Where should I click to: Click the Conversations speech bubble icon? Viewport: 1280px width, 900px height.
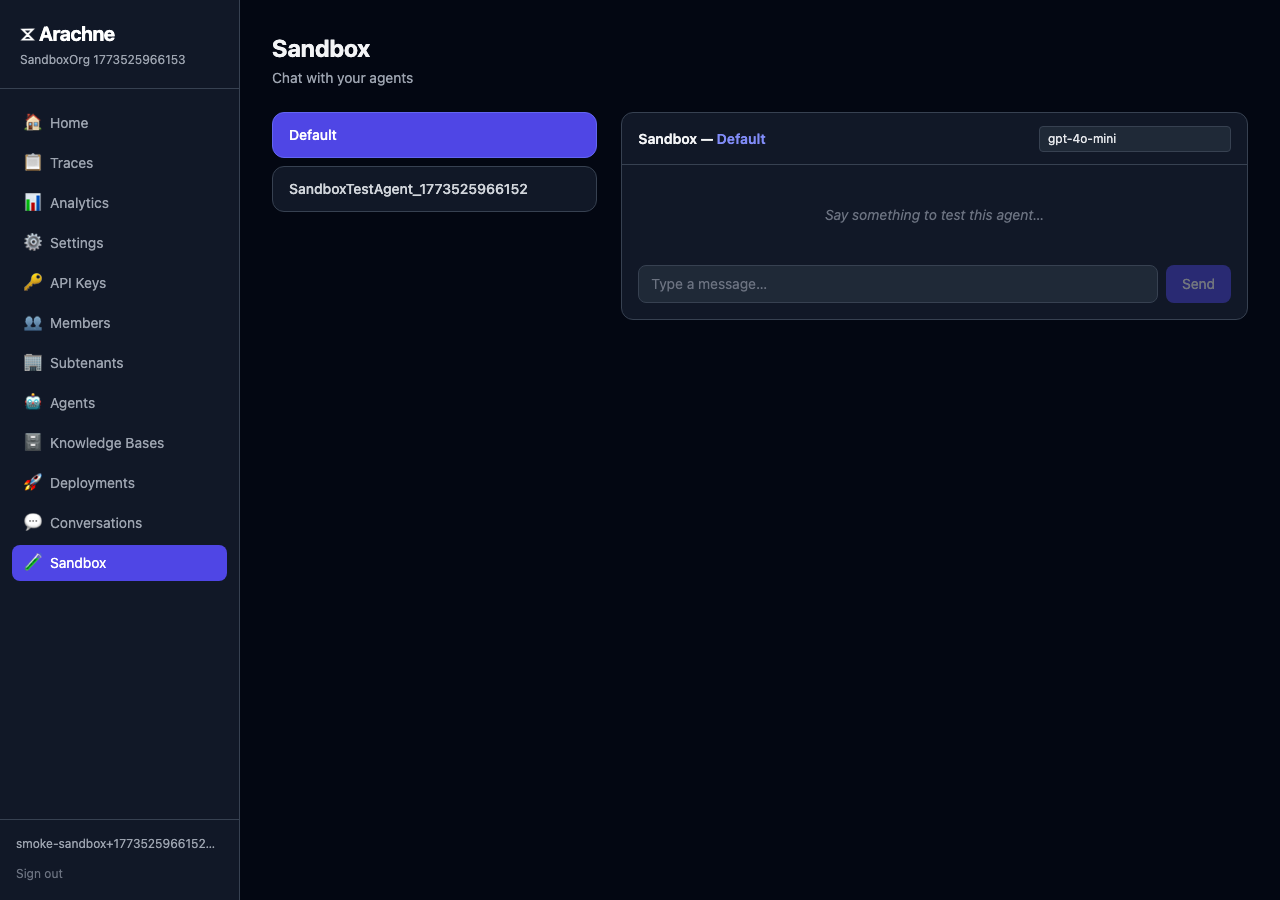tap(33, 523)
